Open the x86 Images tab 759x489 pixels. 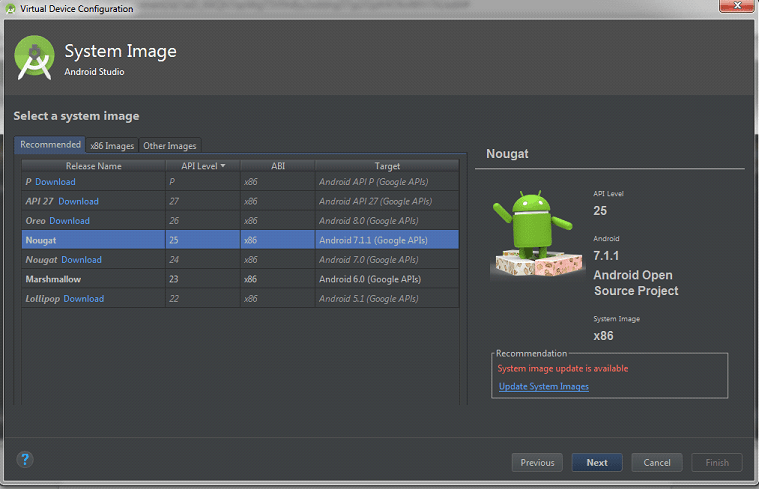coord(112,146)
